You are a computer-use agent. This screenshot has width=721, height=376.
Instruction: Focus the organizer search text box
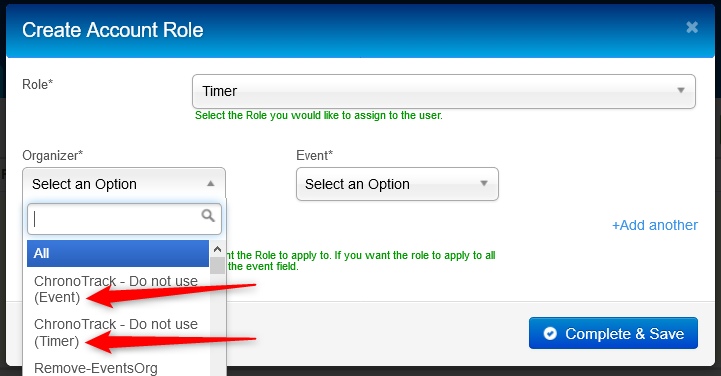point(124,219)
